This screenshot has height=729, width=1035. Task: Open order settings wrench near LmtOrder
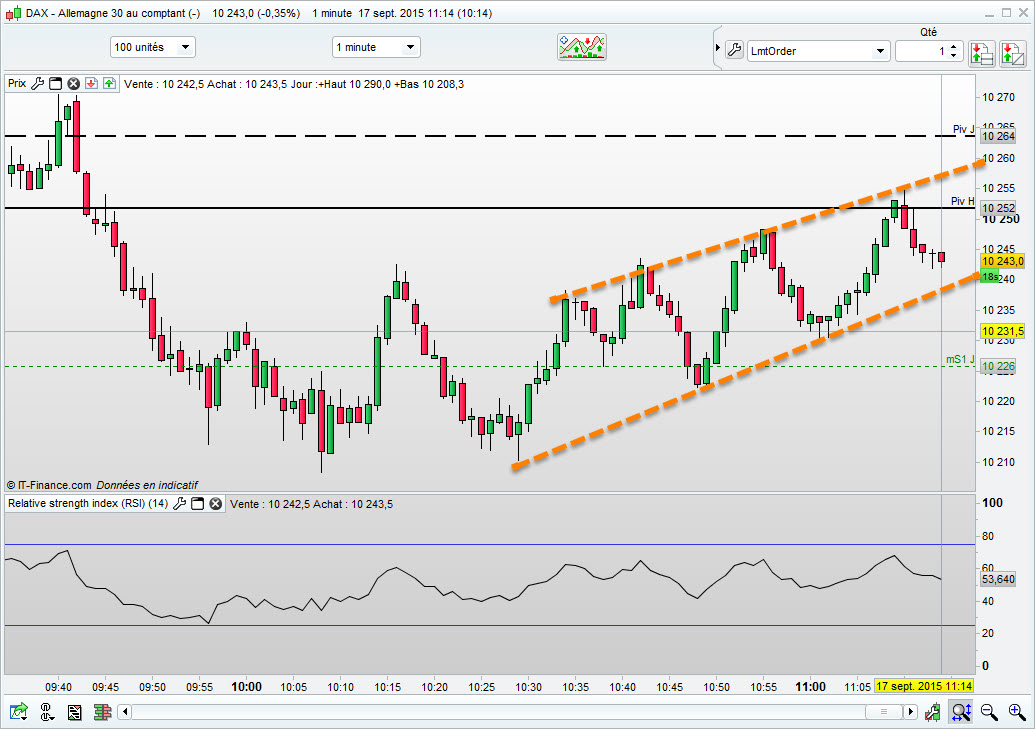click(734, 50)
